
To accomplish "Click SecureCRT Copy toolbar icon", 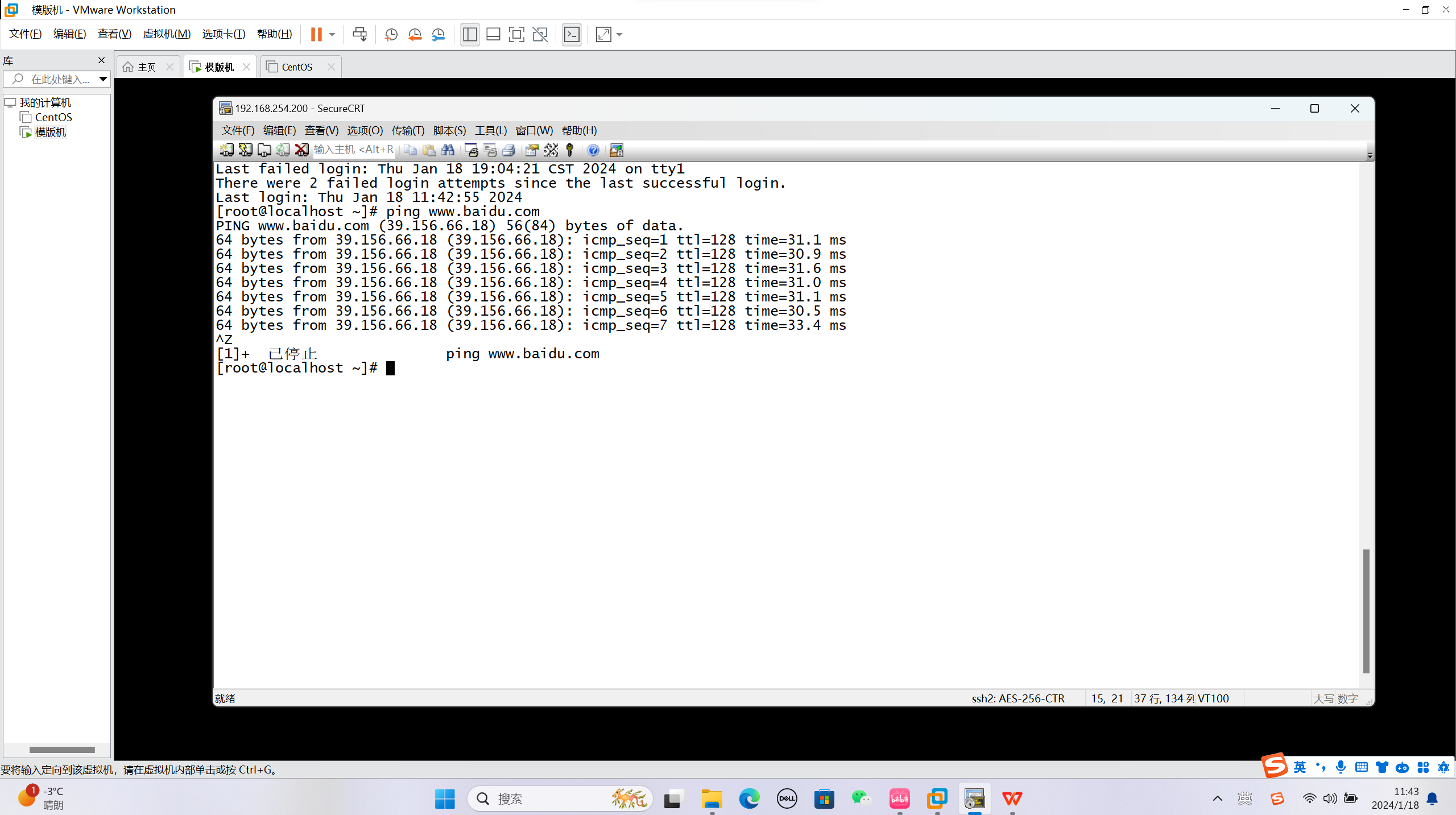I will [411, 150].
